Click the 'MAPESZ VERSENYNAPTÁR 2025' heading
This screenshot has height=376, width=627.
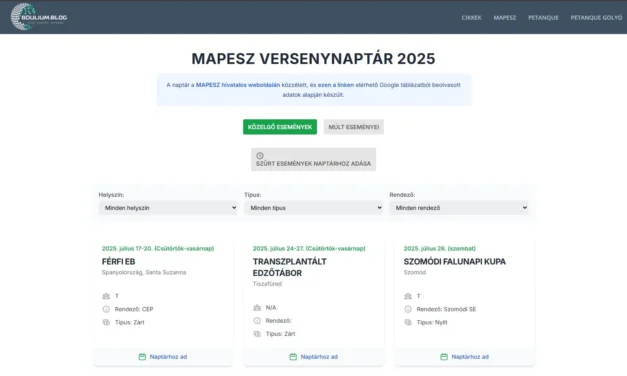[x=314, y=59]
